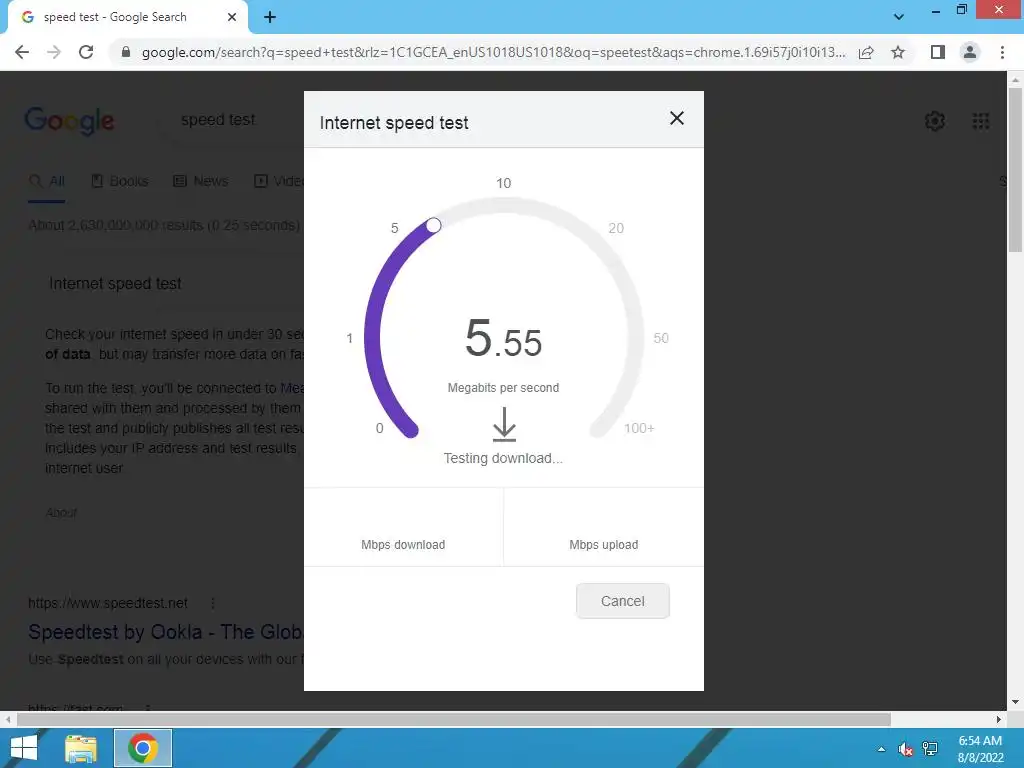Image resolution: width=1024 pixels, height=768 pixels.
Task: Open the tab search dropdown
Action: click(899, 17)
